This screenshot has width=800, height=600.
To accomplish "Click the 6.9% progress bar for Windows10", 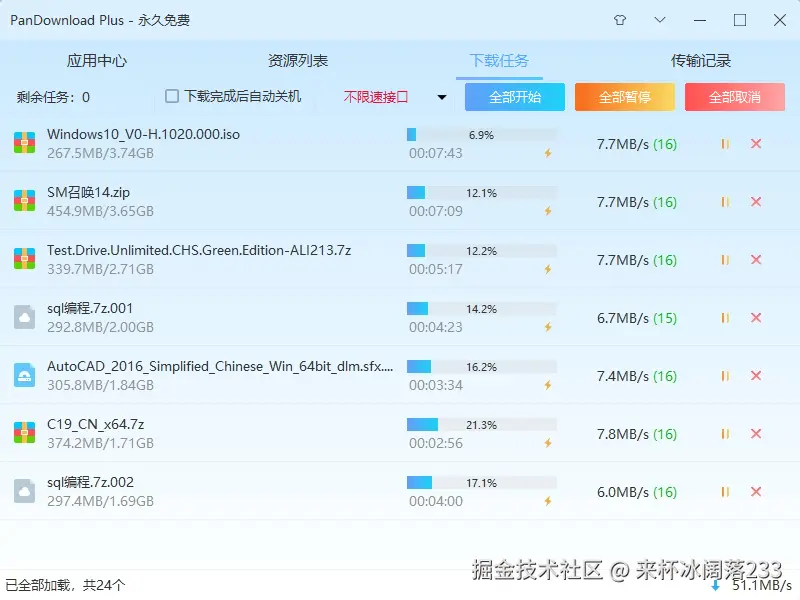I will click(x=482, y=135).
